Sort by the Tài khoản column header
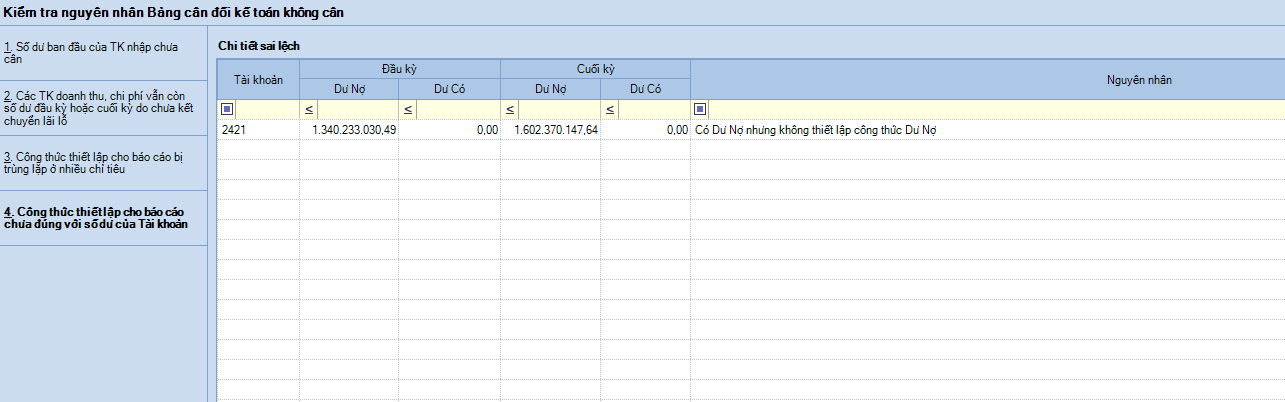Viewport: 1285px width, 402px height. tap(258, 79)
